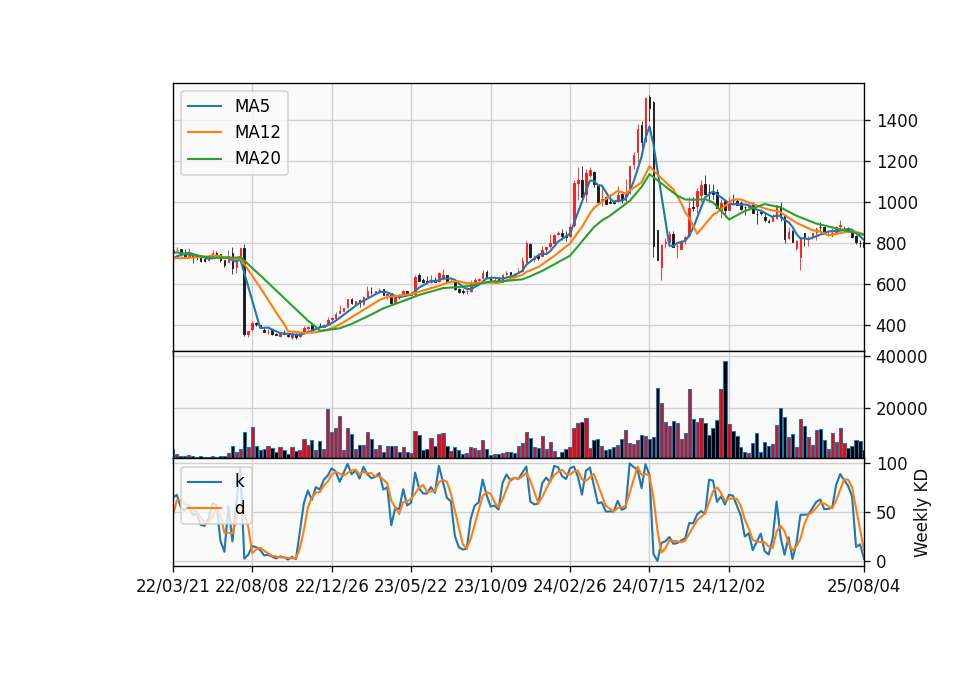Click the MA12 legend label

pos(257,132)
